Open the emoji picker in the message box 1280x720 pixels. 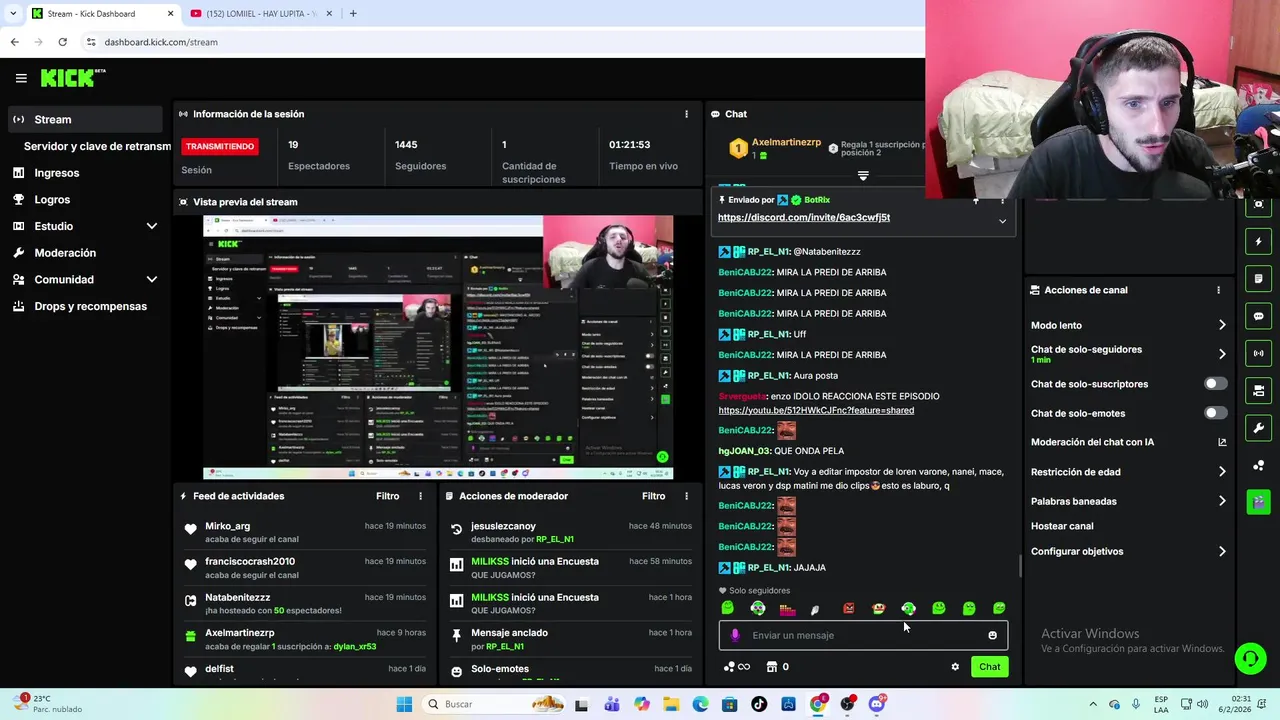tap(992, 635)
